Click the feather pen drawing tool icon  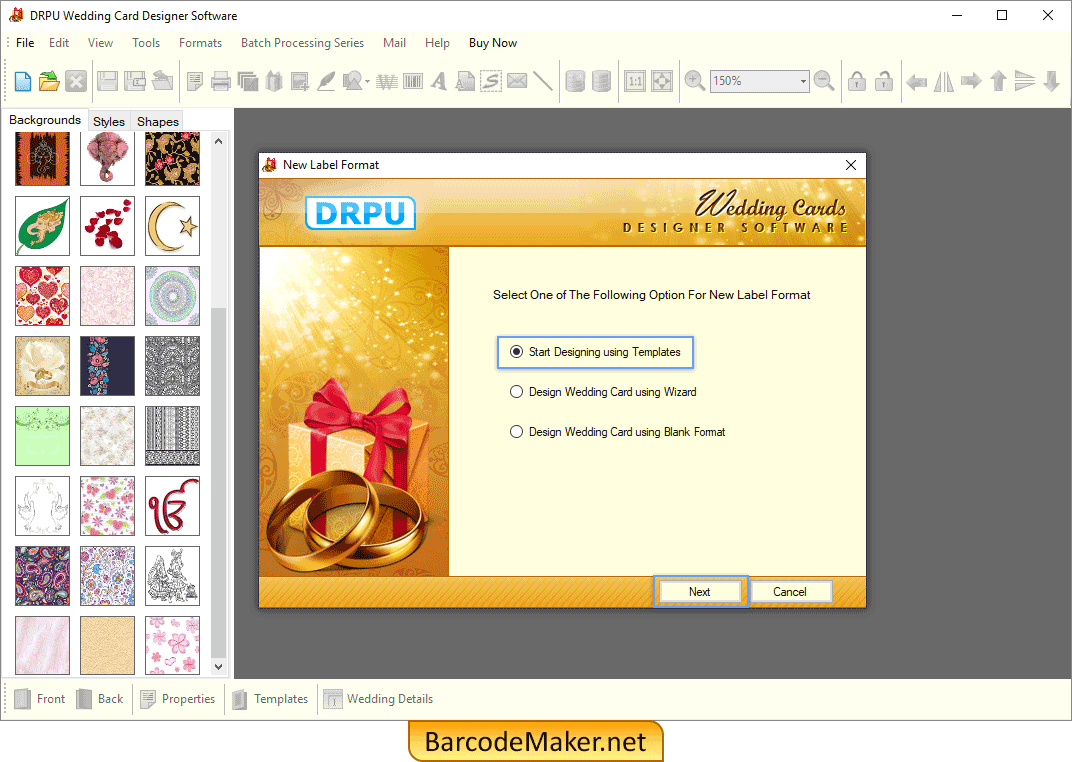click(326, 81)
